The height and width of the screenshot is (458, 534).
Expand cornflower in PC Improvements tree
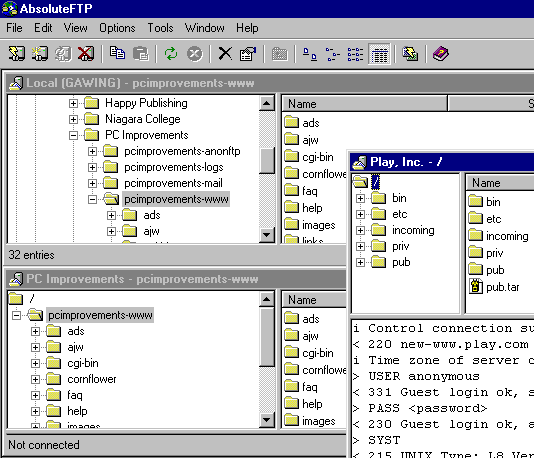pos(35,379)
